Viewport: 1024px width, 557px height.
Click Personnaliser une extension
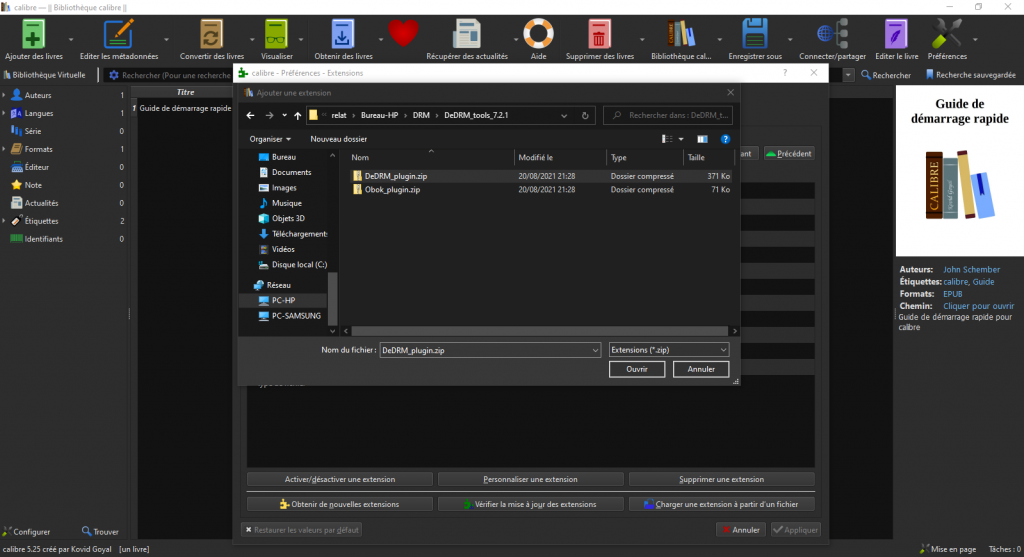[x=530, y=479]
